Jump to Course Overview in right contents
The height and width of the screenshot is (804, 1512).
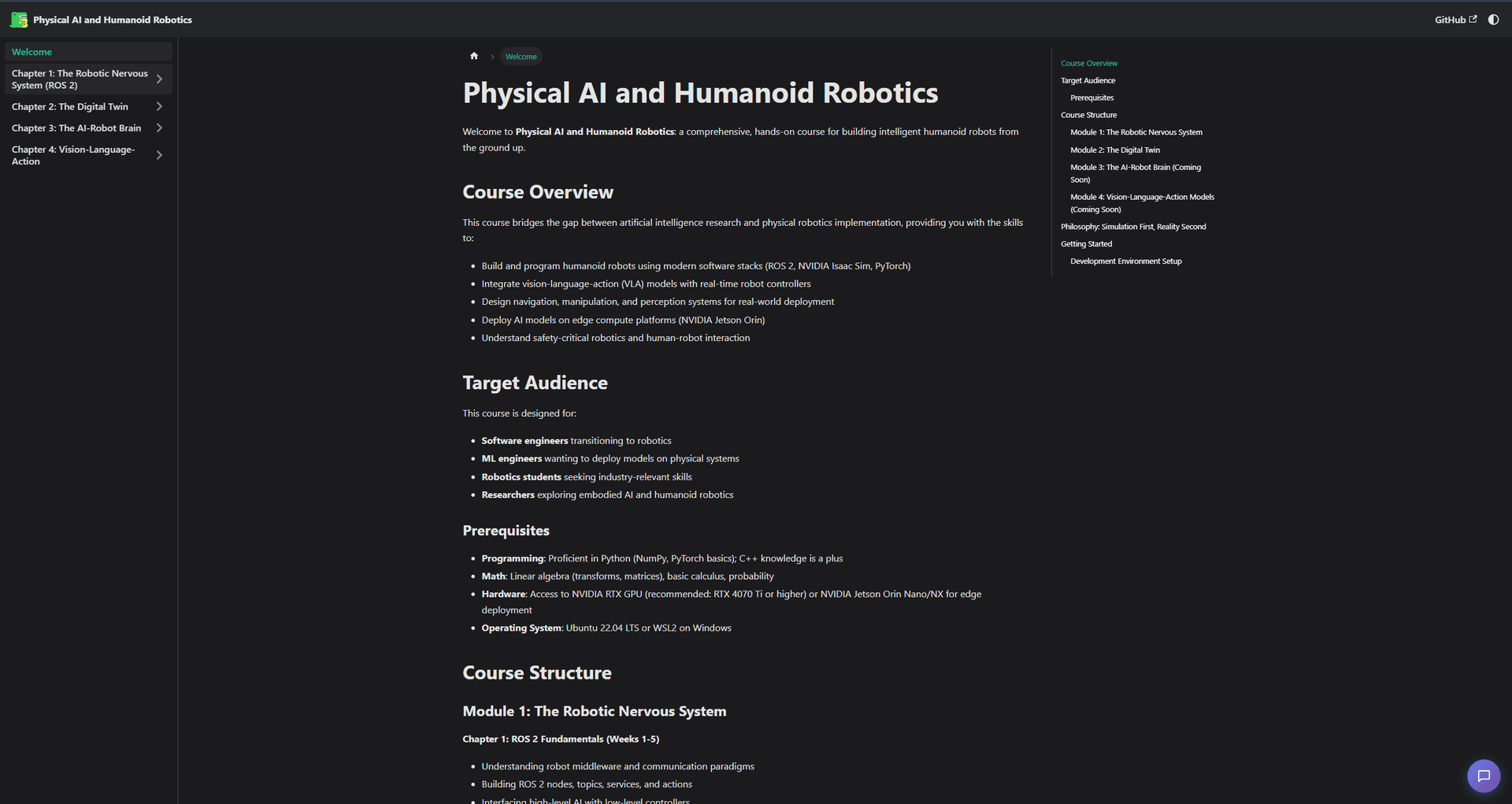(x=1088, y=63)
